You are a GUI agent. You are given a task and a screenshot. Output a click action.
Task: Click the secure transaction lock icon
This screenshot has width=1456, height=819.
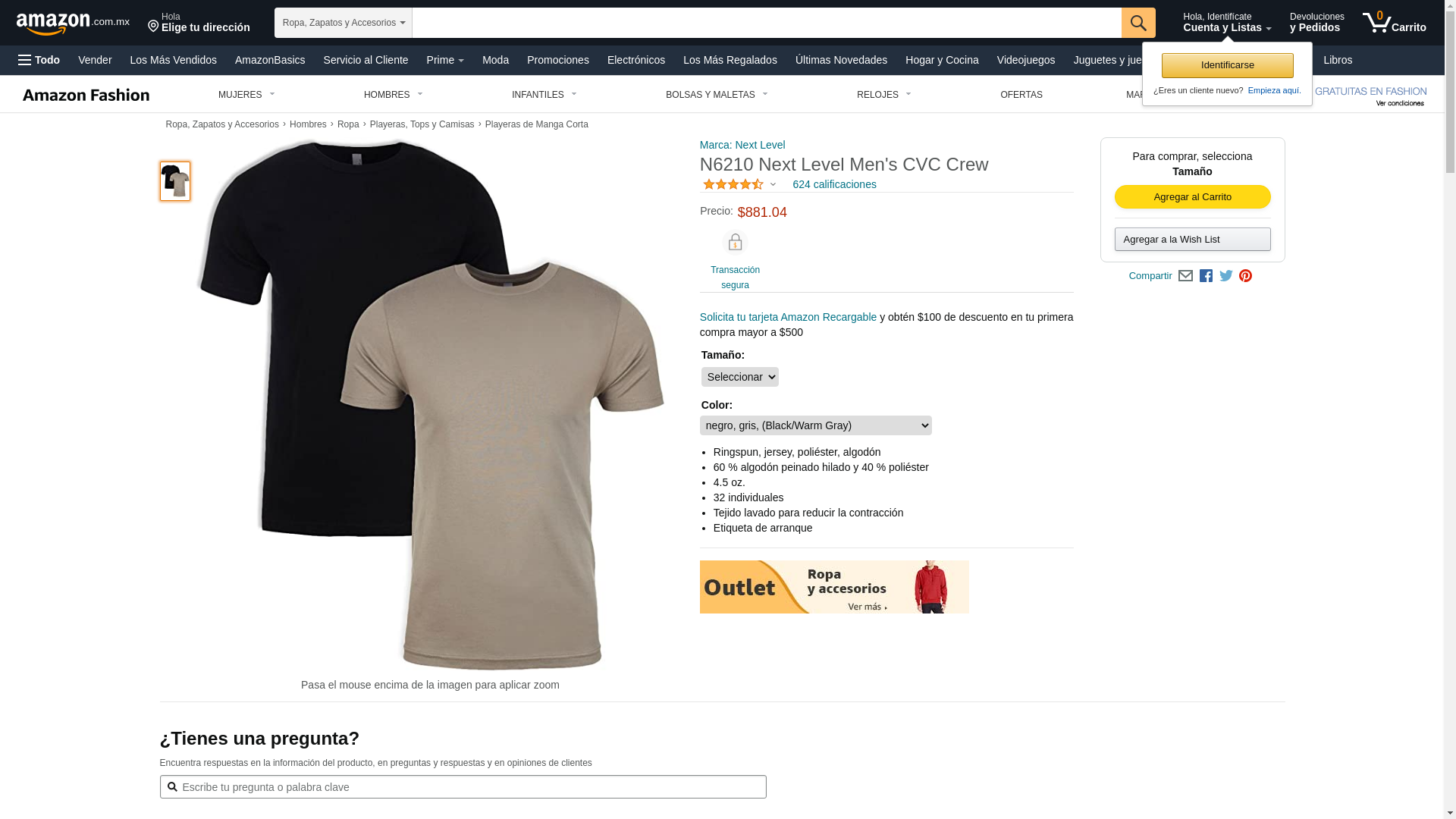tap(735, 243)
